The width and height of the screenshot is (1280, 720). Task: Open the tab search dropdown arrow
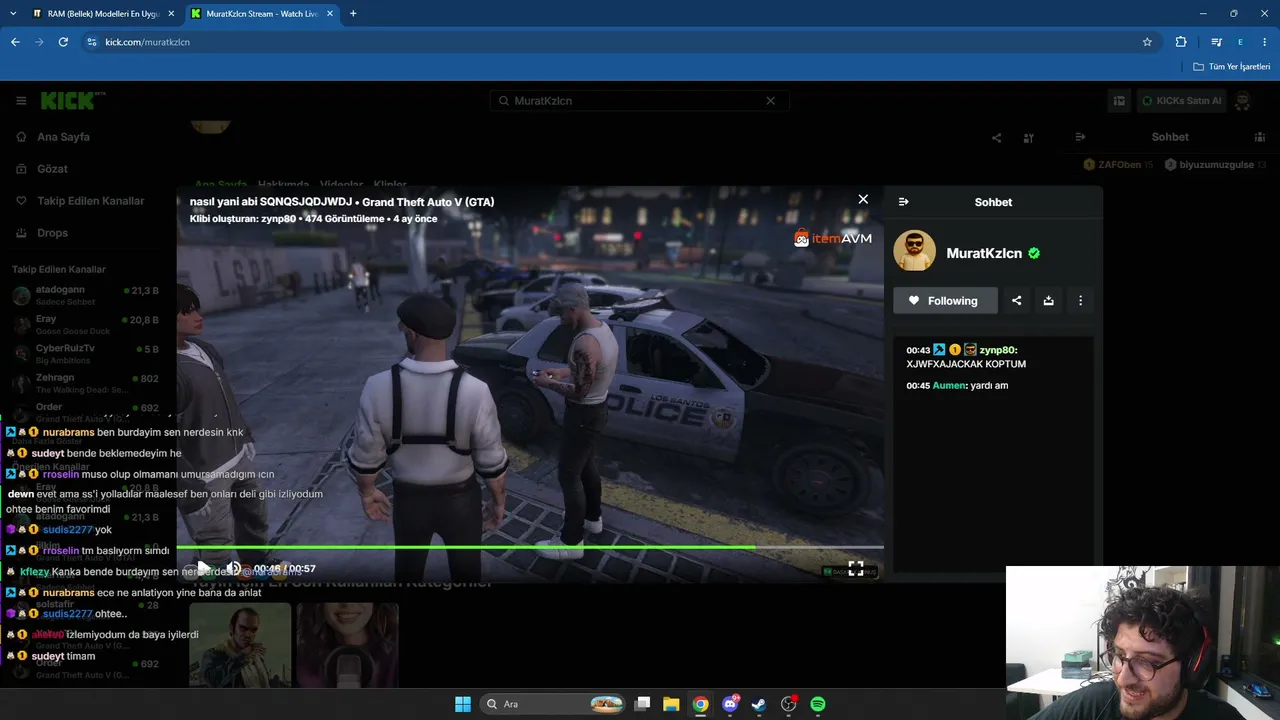pos(13,14)
